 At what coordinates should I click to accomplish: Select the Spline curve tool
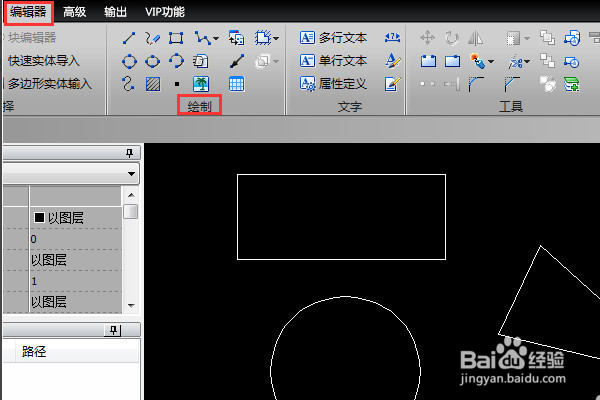point(128,84)
